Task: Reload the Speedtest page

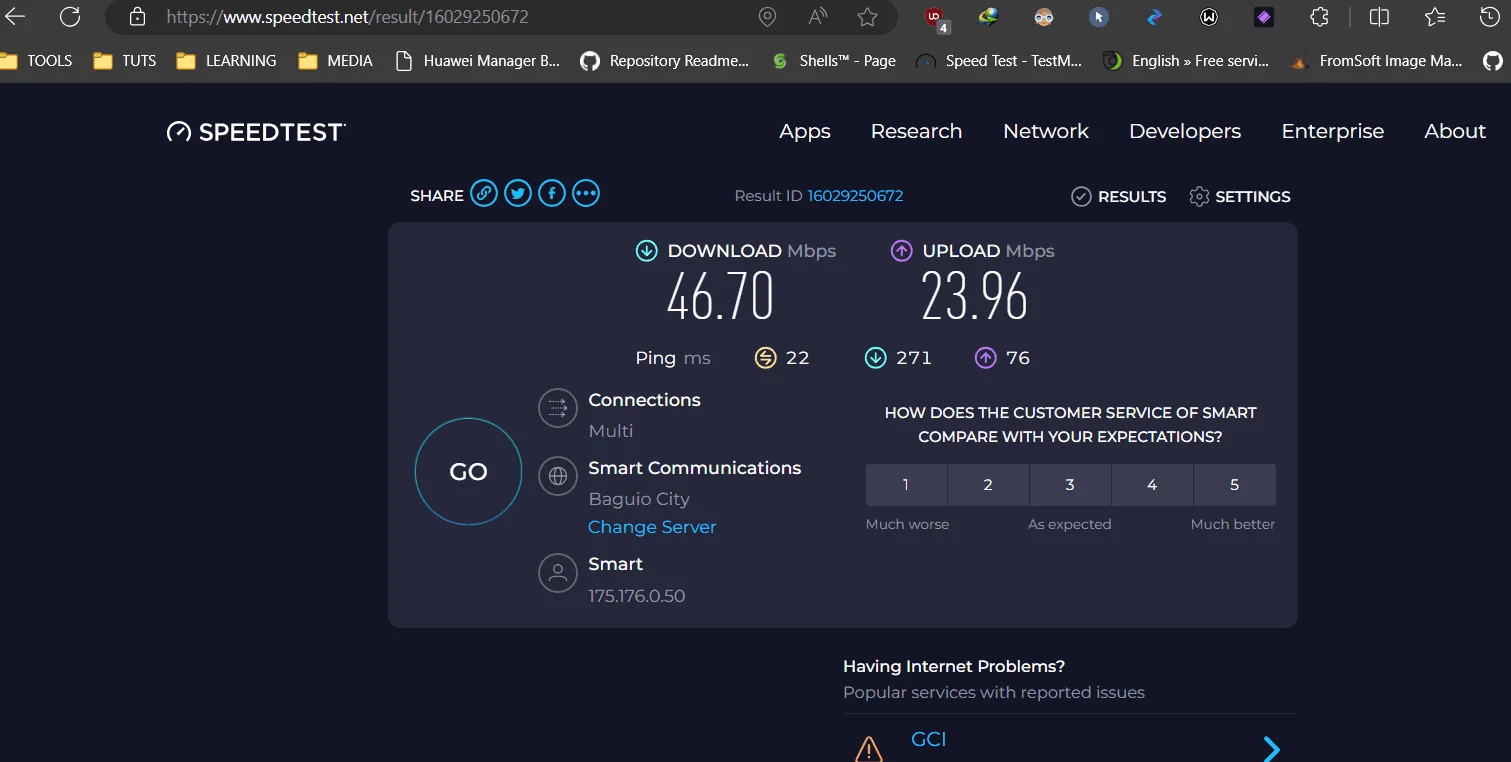Action: tap(70, 16)
